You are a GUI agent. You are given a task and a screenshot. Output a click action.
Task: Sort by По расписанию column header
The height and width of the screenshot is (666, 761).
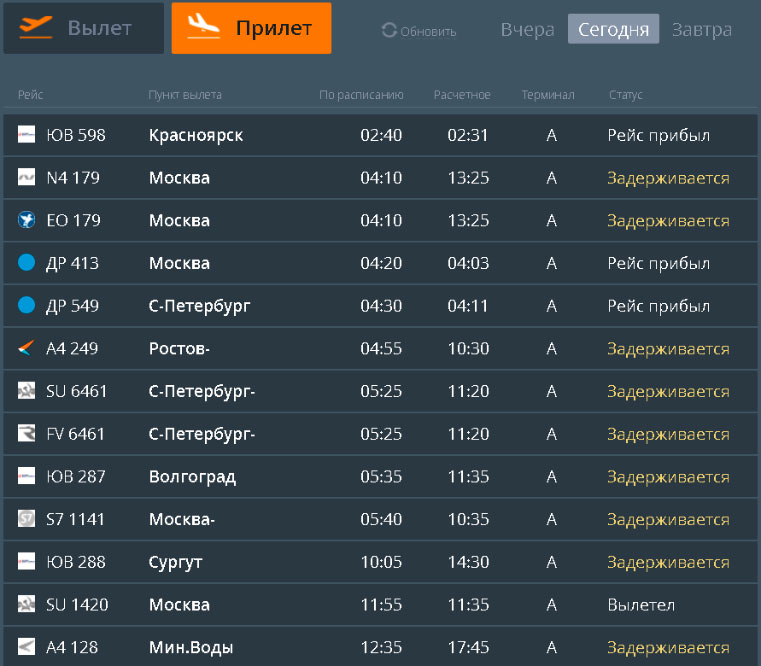pyautogui.click(x=361, y=95)
